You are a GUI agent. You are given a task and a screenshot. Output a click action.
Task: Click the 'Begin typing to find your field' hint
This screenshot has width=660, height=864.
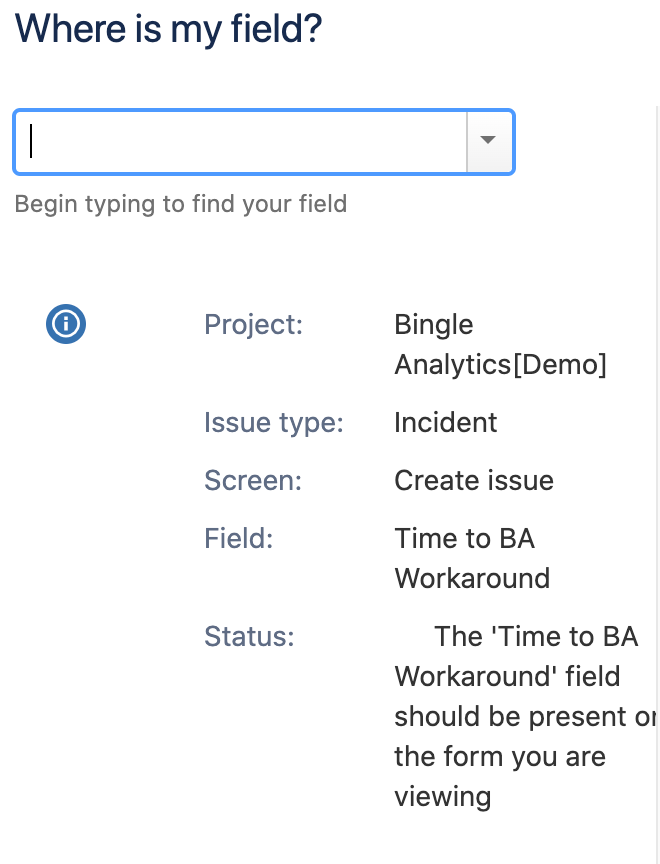tap(181, 204)
